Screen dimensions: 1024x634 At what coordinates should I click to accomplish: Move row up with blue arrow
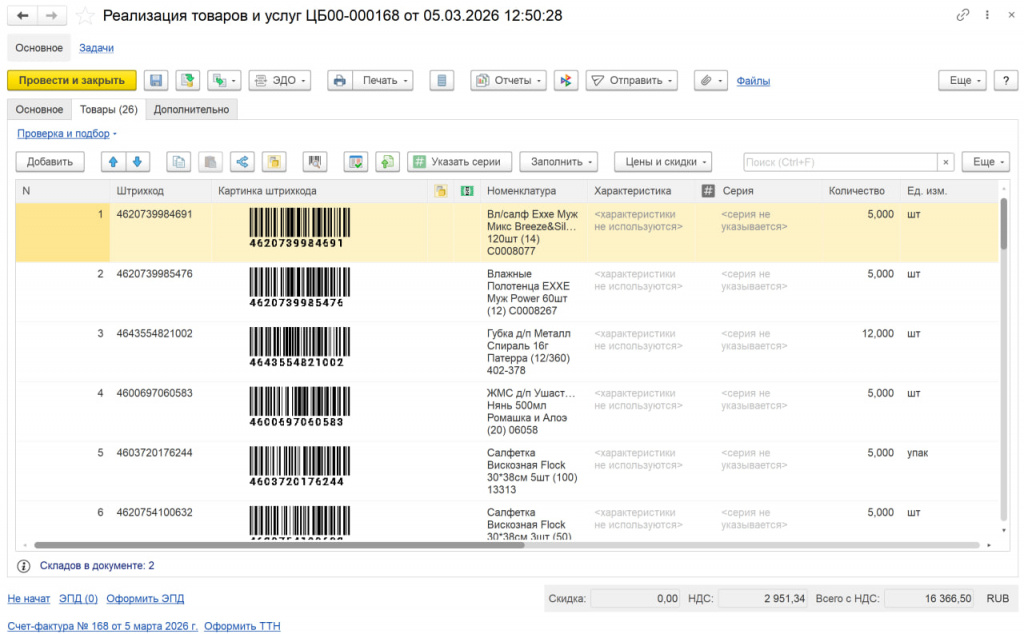pyautogui.click(x=113, y=162)
